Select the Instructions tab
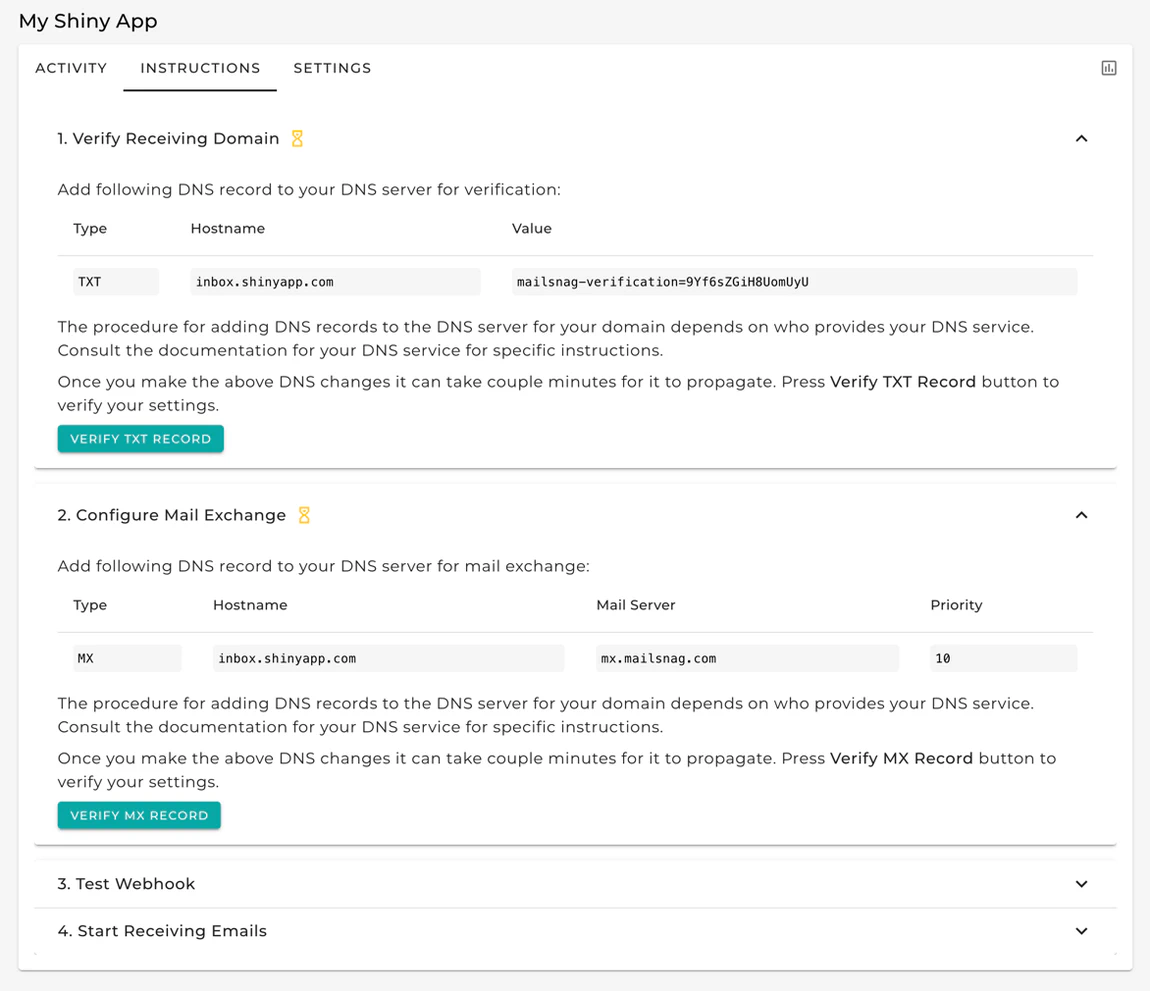This screenshot has height=991, width=1150. (200, 68)
